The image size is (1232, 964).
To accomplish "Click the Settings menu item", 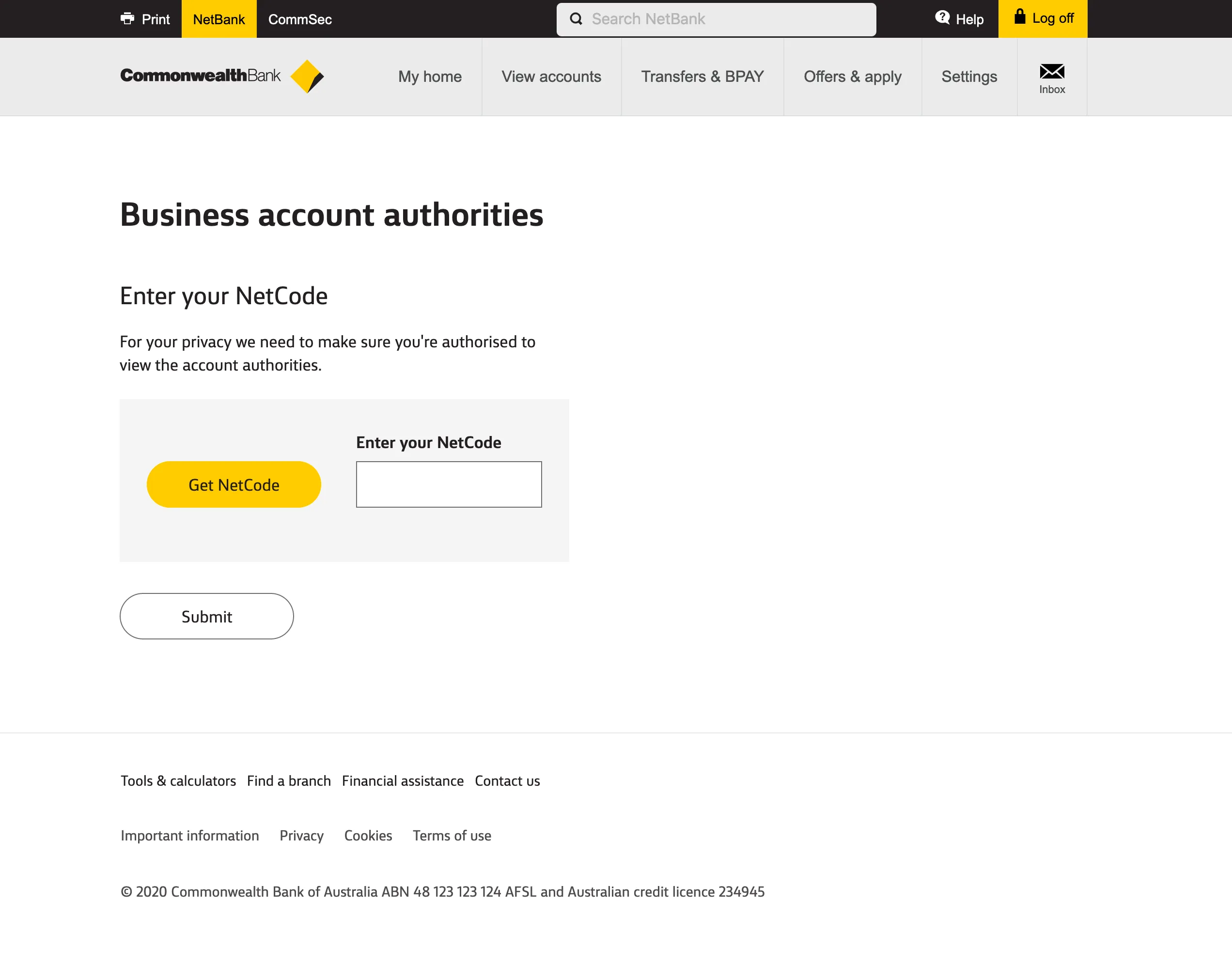I will 968,77.
